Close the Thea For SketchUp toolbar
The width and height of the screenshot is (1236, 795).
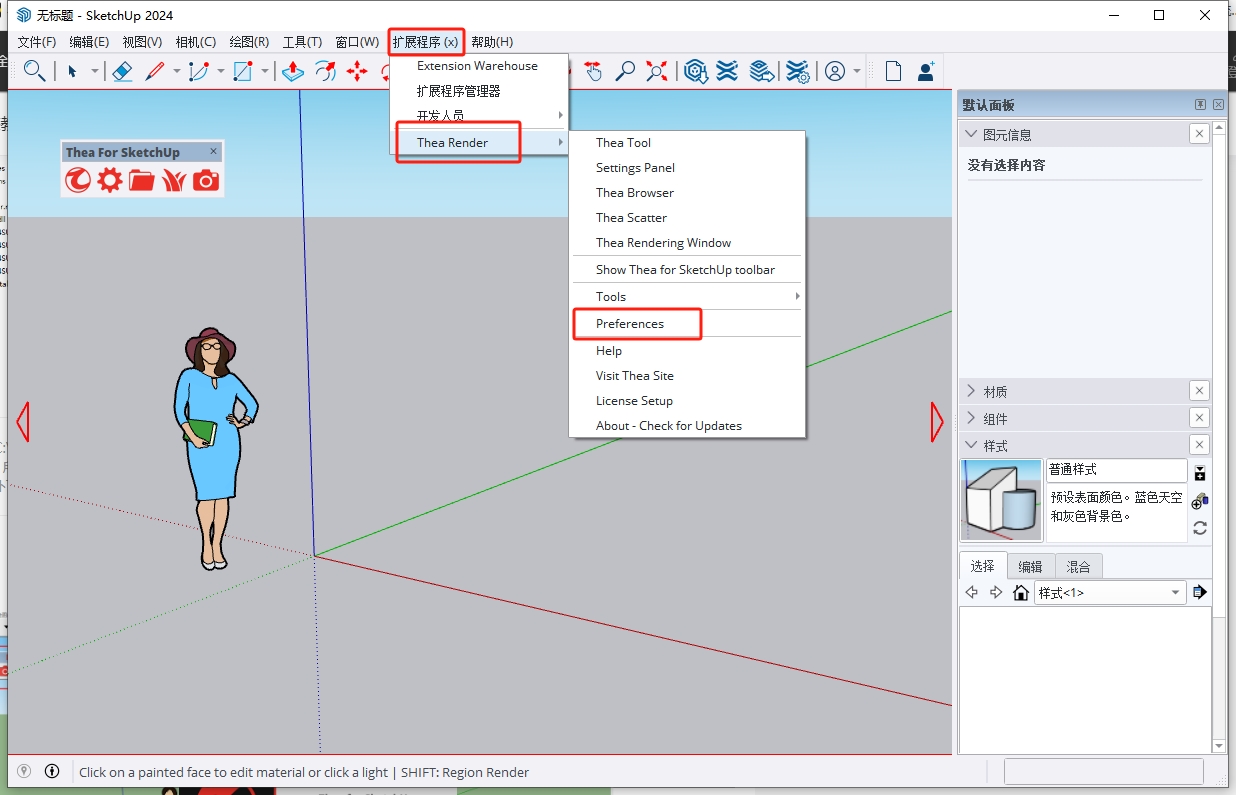(213, 152)
